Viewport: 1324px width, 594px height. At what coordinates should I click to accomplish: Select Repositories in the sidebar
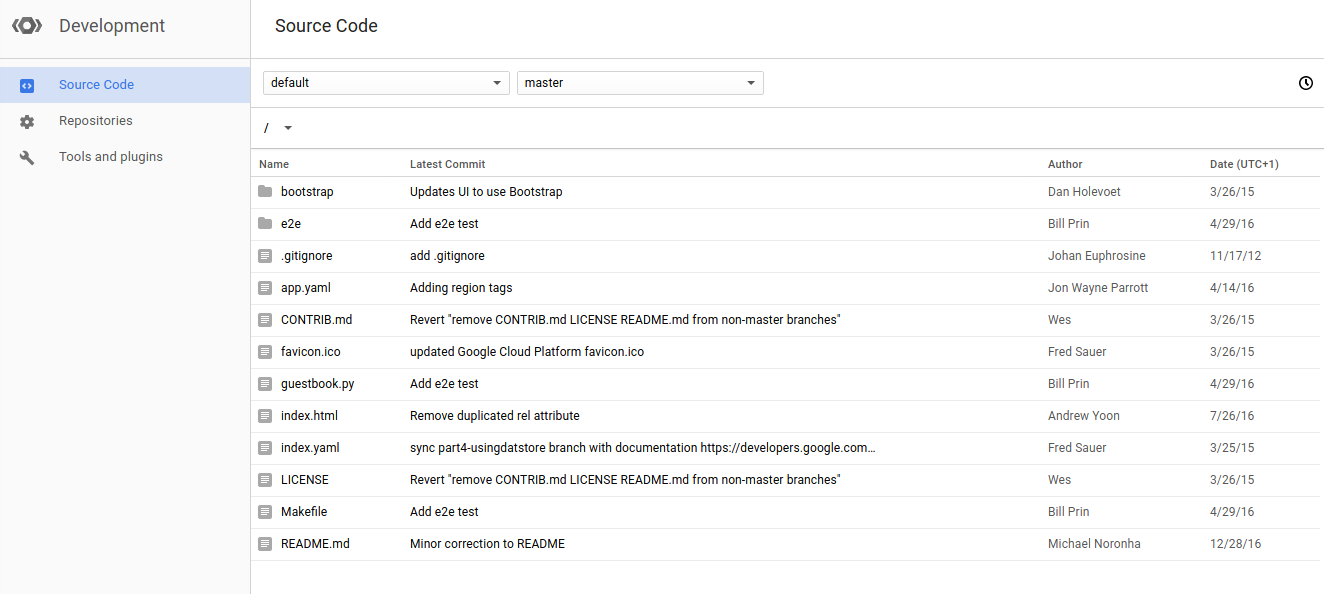(x=96, y=121)
